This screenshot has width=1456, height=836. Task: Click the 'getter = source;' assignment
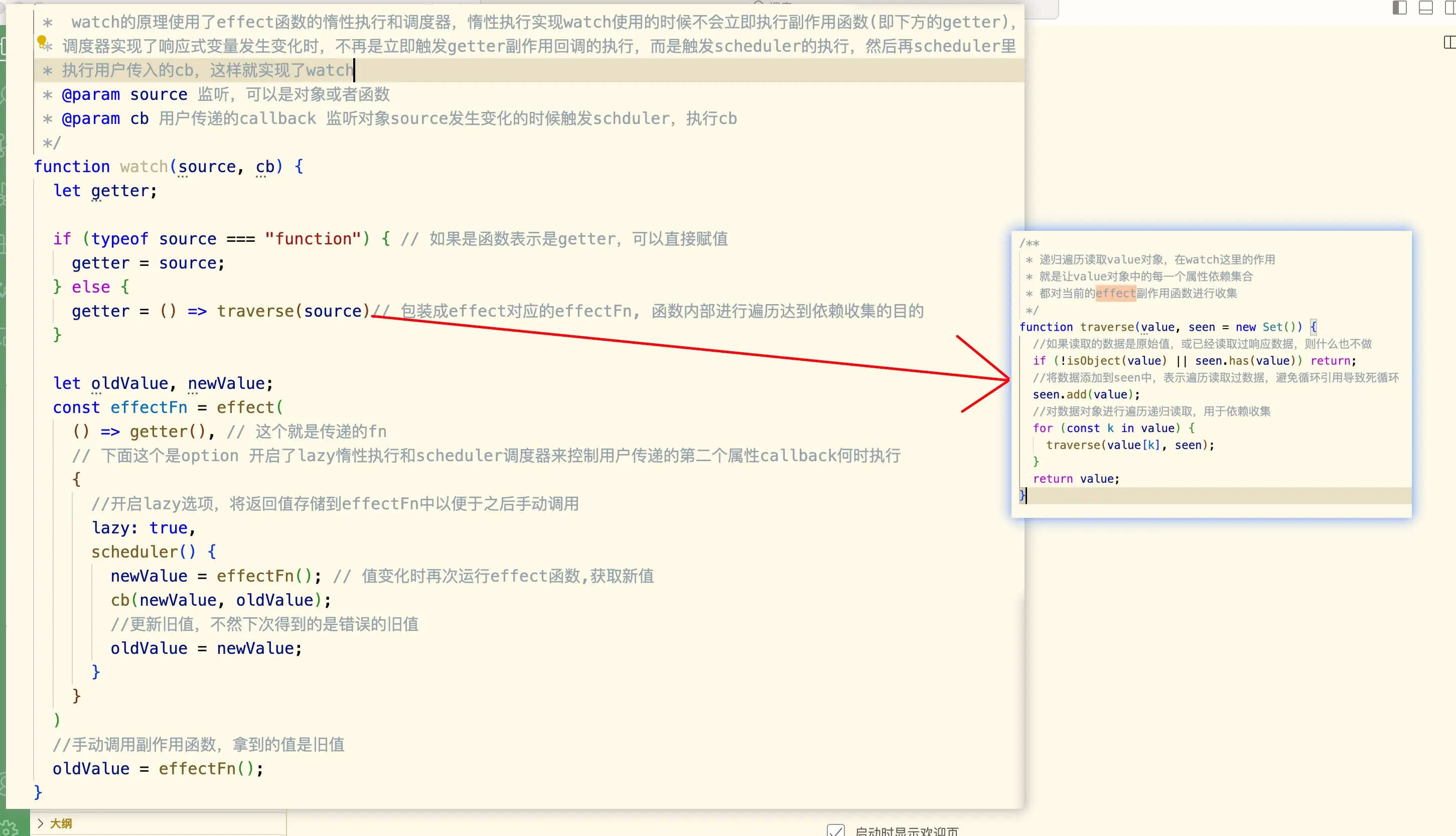click(148, 263)
